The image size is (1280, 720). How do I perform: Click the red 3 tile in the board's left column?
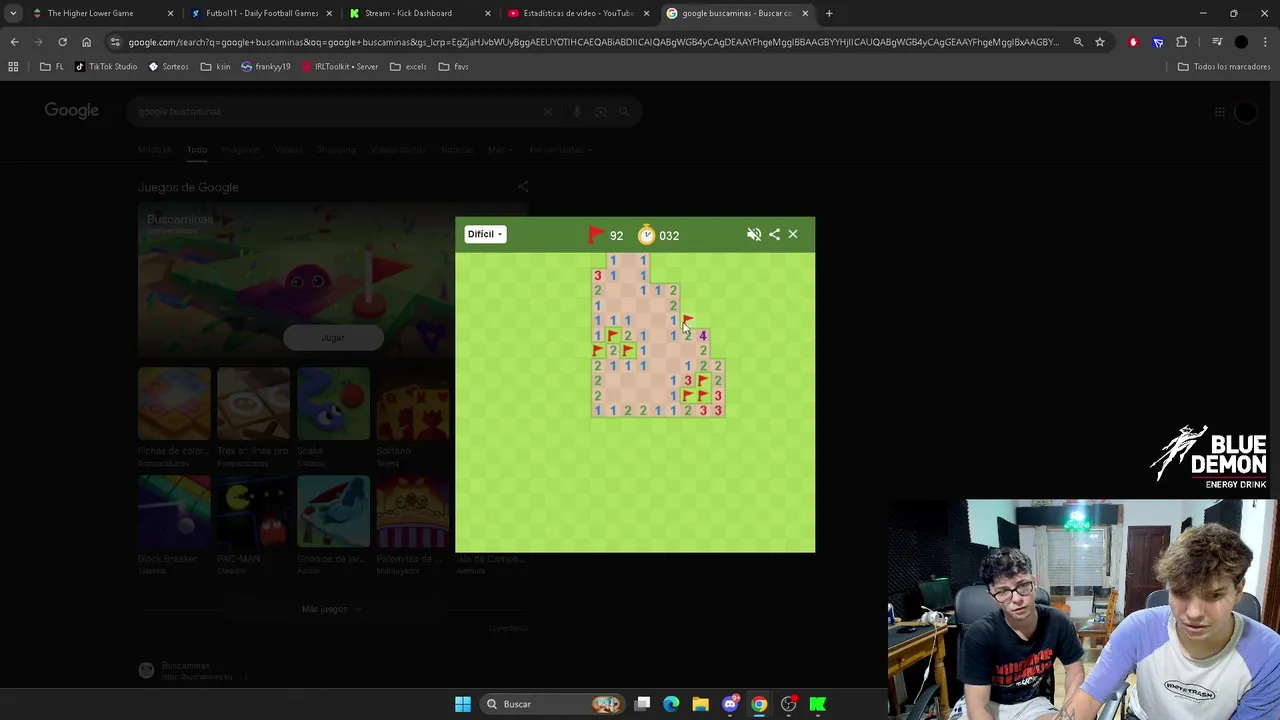(598, 276)
